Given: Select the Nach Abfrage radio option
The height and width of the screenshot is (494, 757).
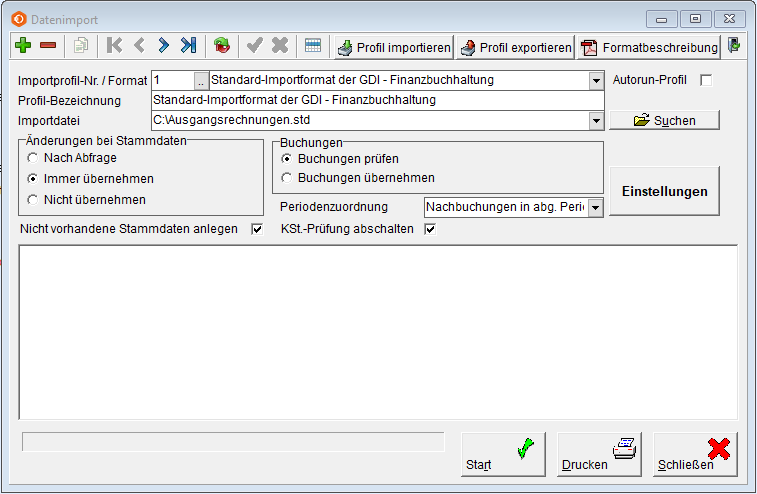Looking at the screenshot, I should point(35,158).
